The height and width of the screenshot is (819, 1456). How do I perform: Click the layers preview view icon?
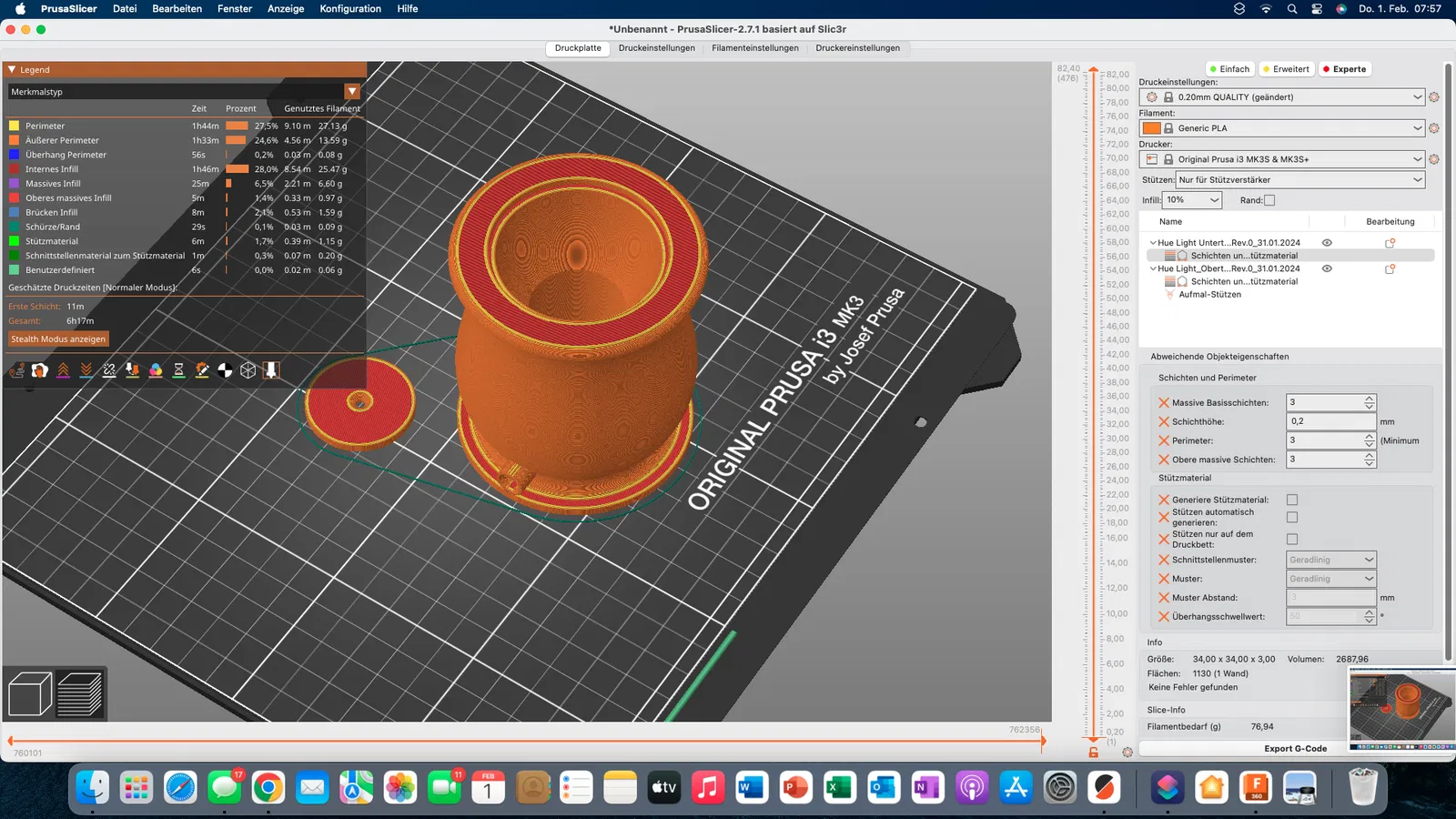80,694
